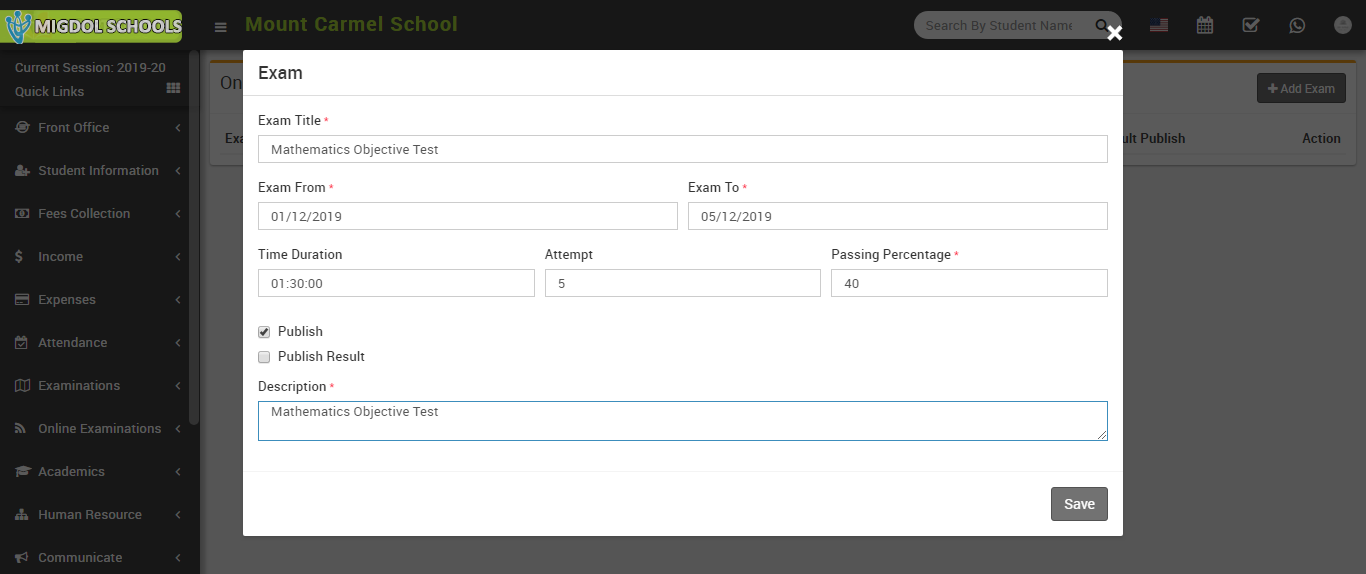Expand Expenses chevron
This screenshot has width=1366, height=574.
pyautogui.click(x=177, y=300)
